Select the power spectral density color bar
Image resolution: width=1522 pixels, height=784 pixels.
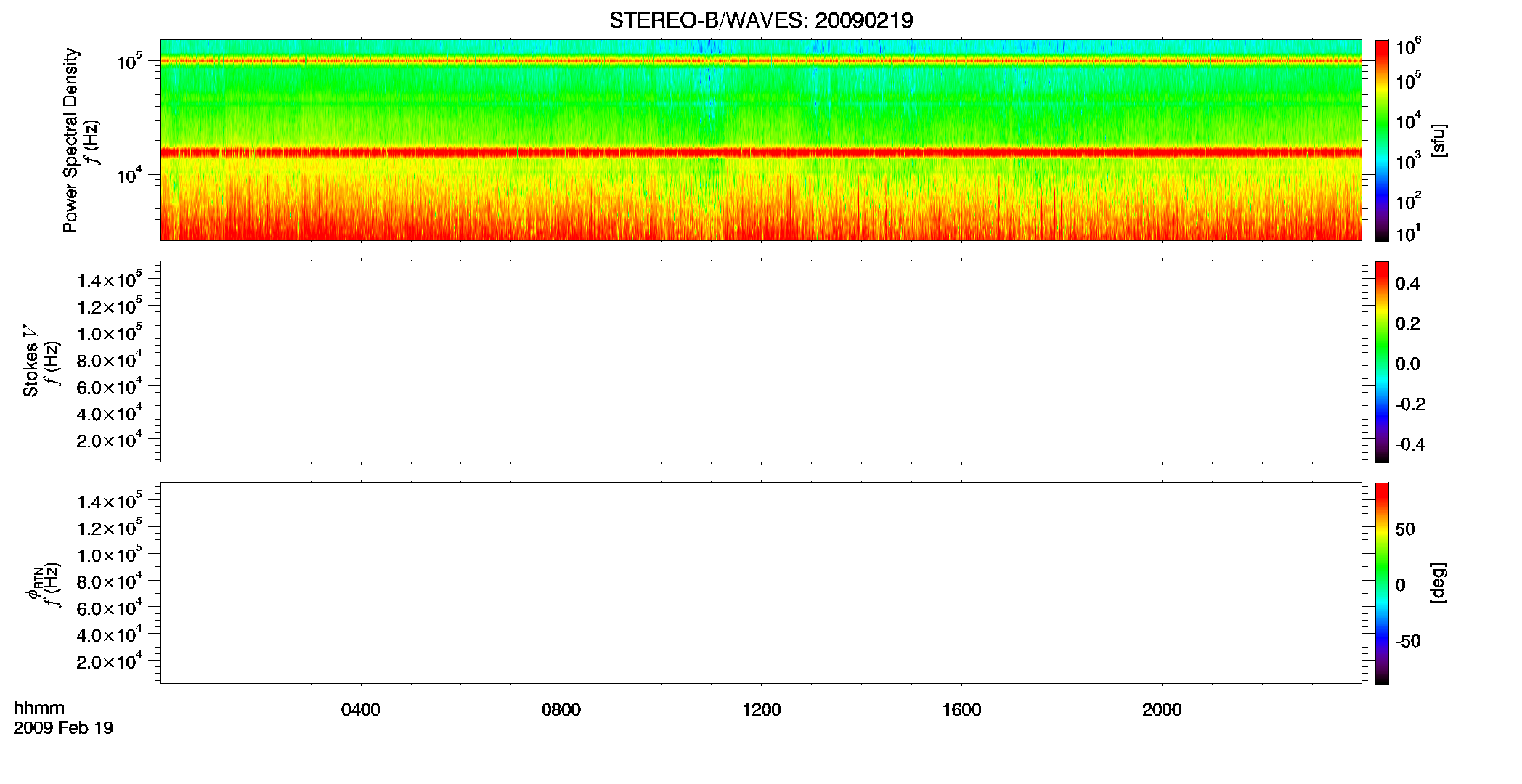(x=1382, y=140)
